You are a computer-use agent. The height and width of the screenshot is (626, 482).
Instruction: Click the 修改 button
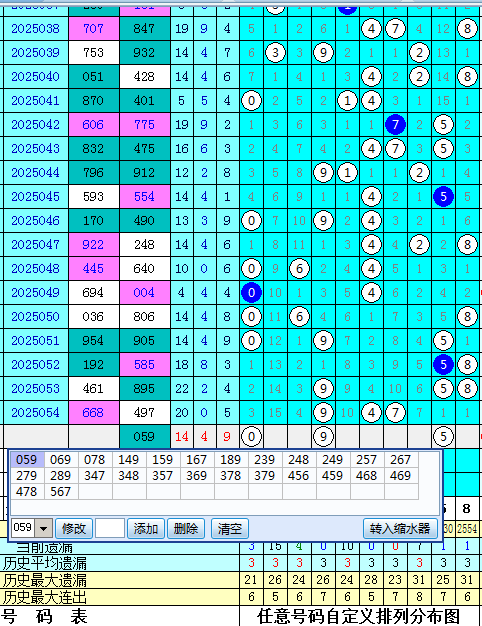(74, 529)
